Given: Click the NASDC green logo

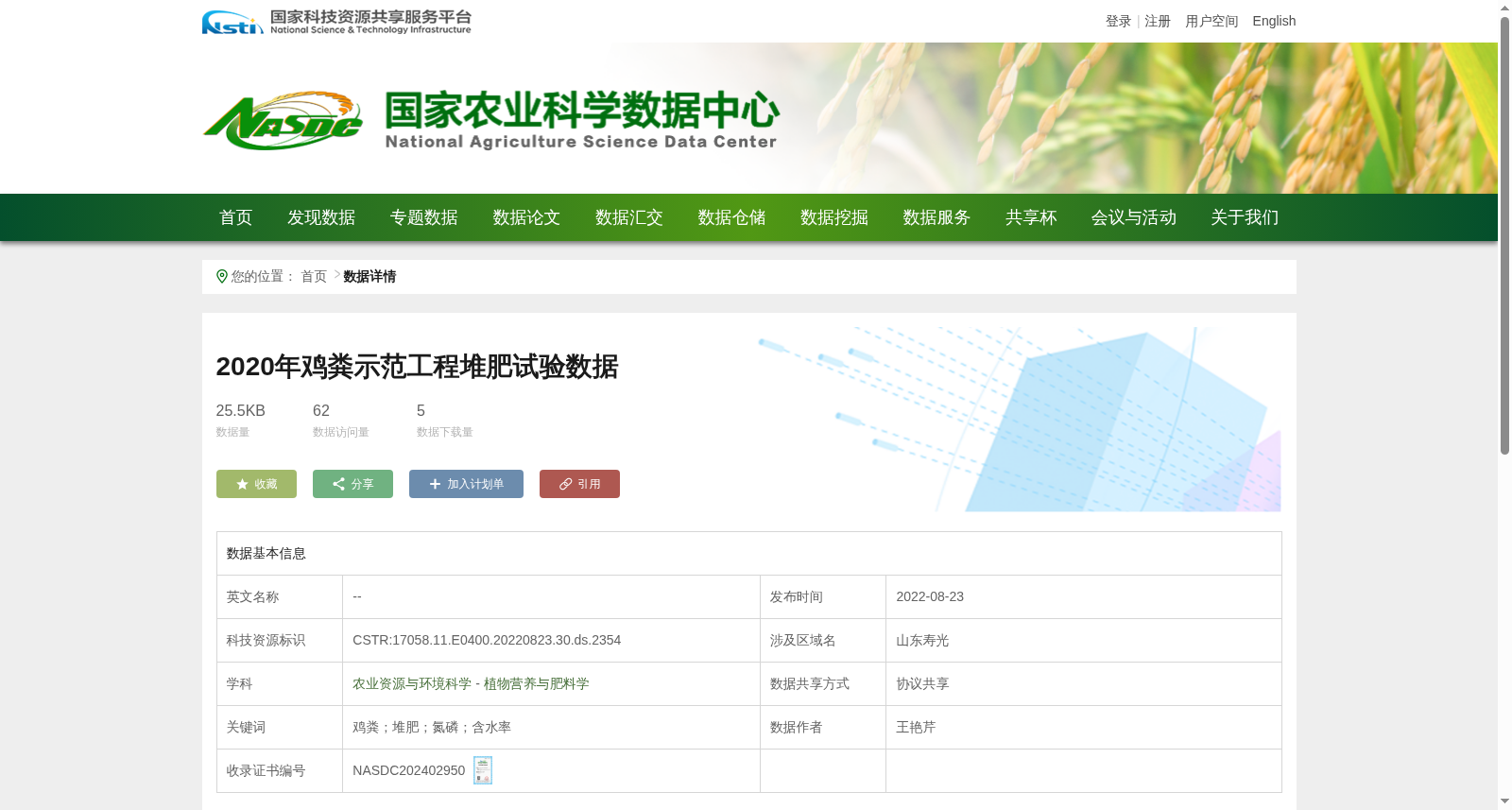Looking at the screenshot, I should coord(283,121).
